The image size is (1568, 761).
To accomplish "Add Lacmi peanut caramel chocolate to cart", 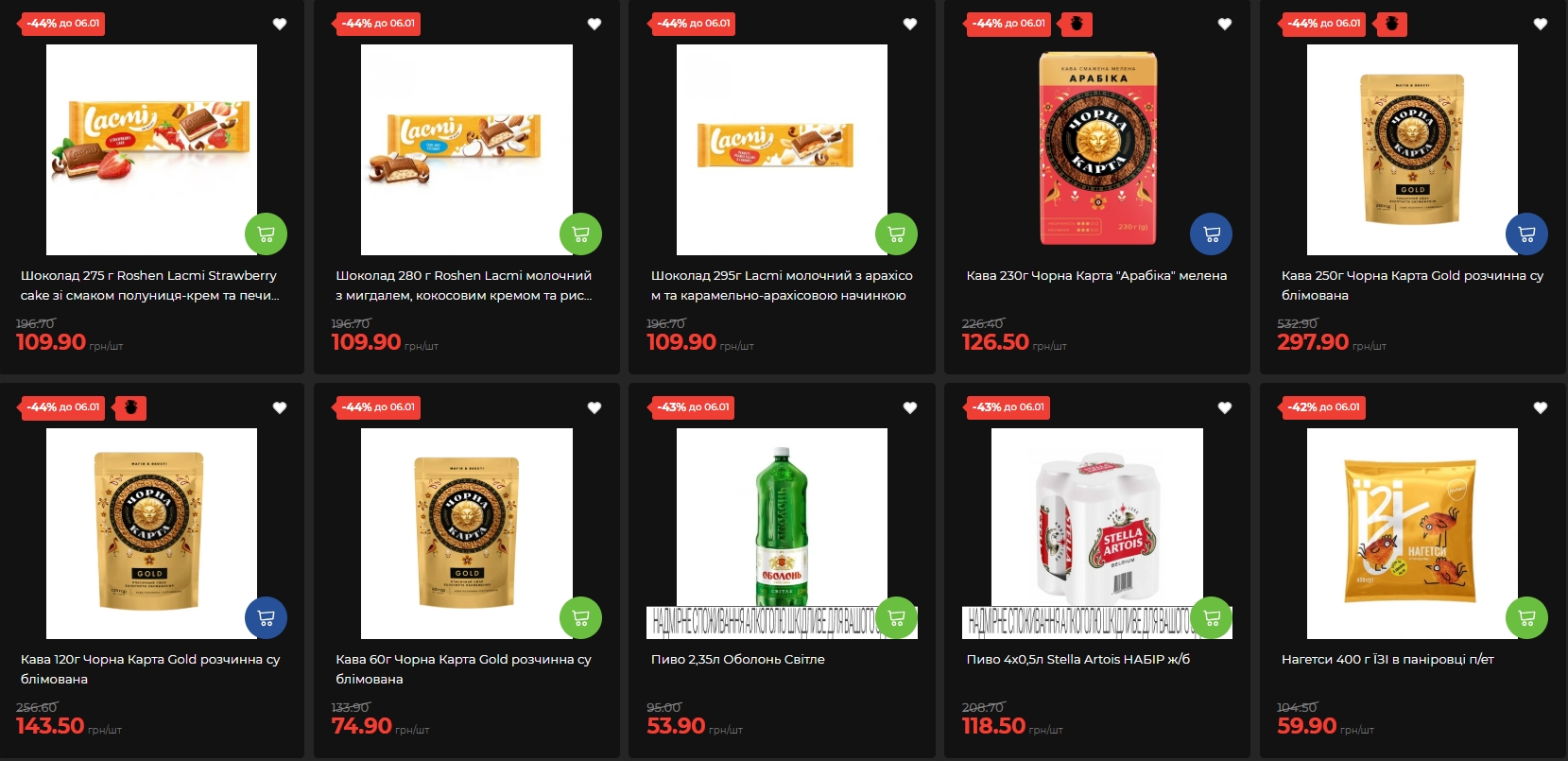I will [896, 233].
